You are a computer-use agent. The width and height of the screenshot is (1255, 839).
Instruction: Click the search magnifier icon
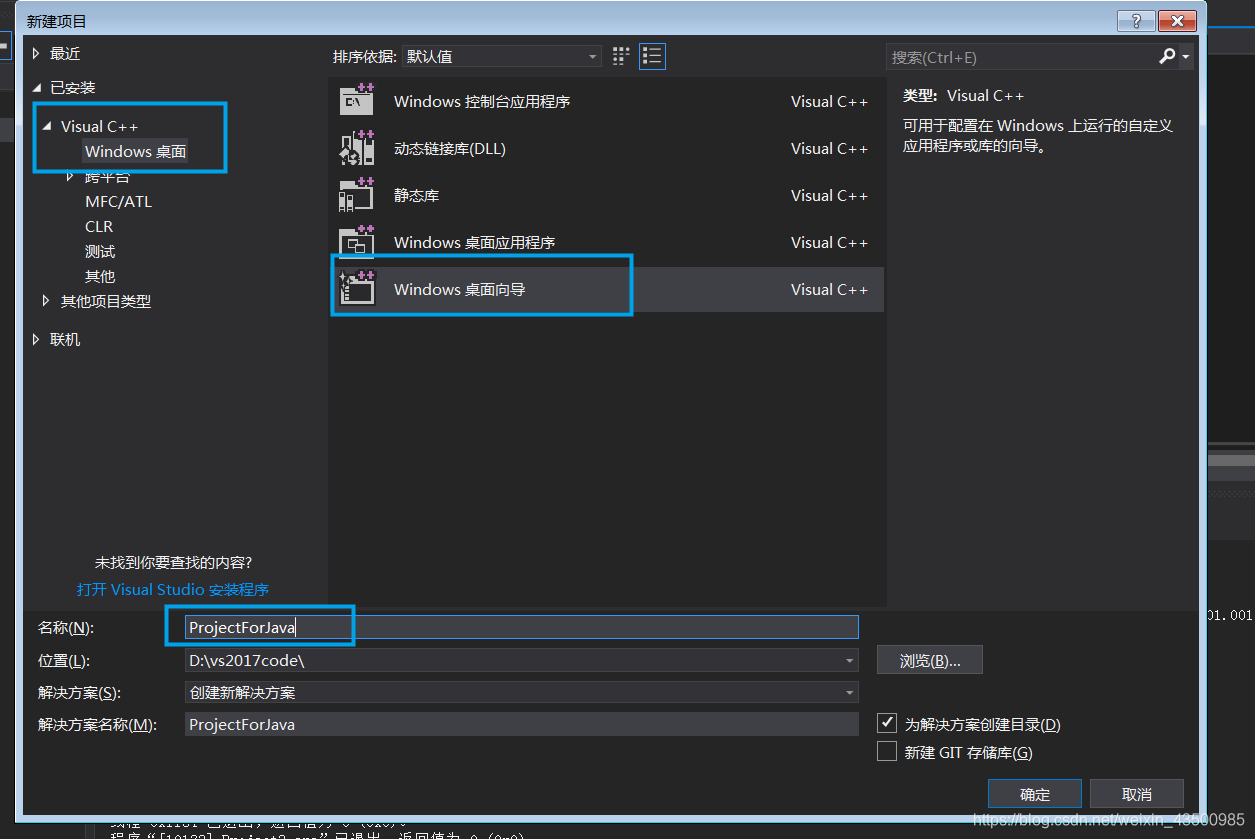point(1167,57)
